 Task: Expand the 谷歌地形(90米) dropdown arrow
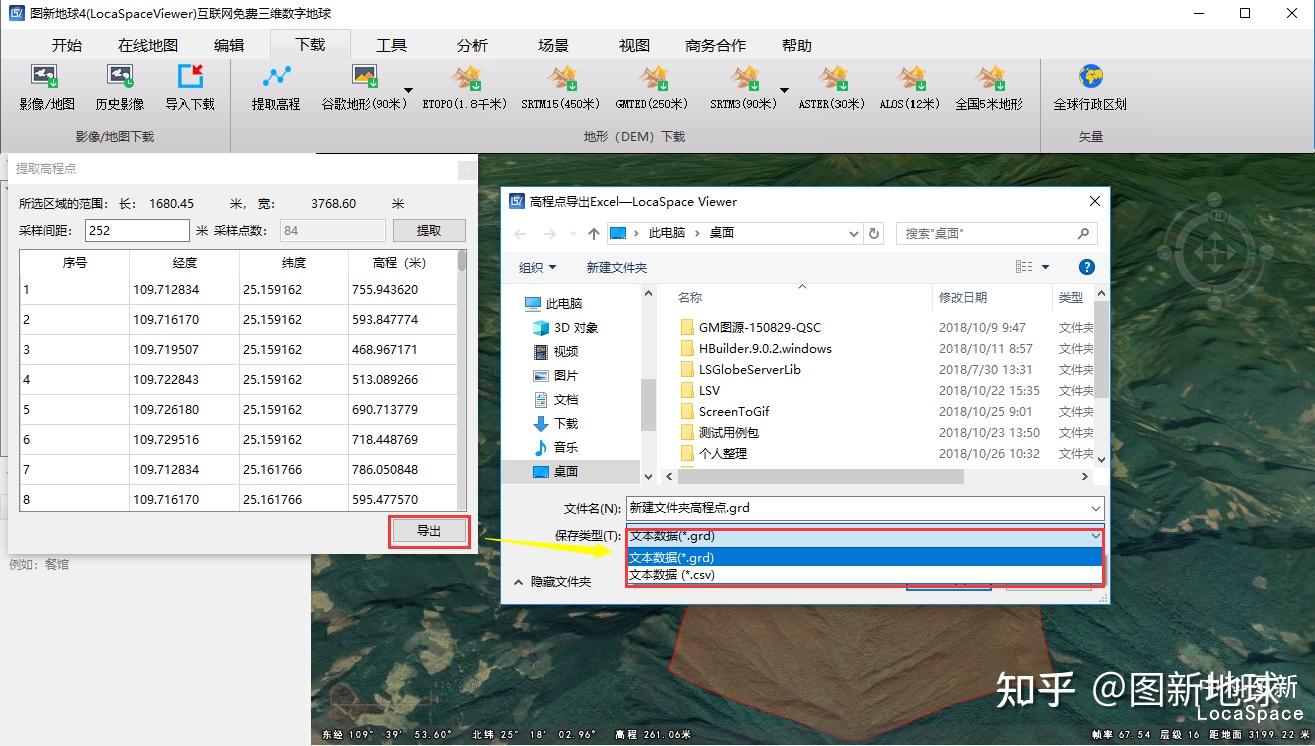408,90
